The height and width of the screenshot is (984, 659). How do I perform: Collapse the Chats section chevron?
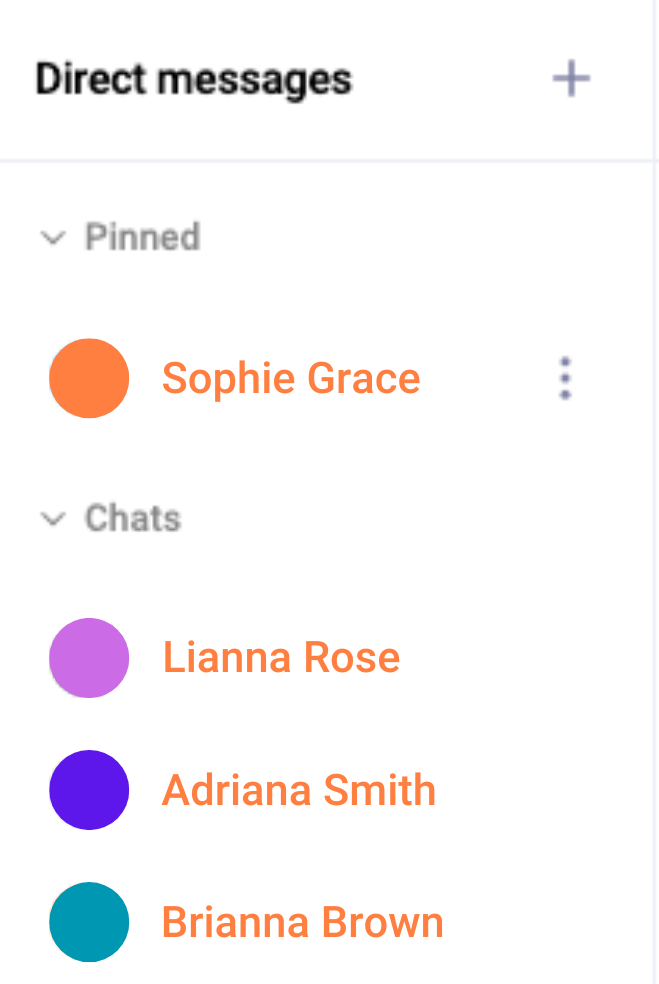[53, 519]
